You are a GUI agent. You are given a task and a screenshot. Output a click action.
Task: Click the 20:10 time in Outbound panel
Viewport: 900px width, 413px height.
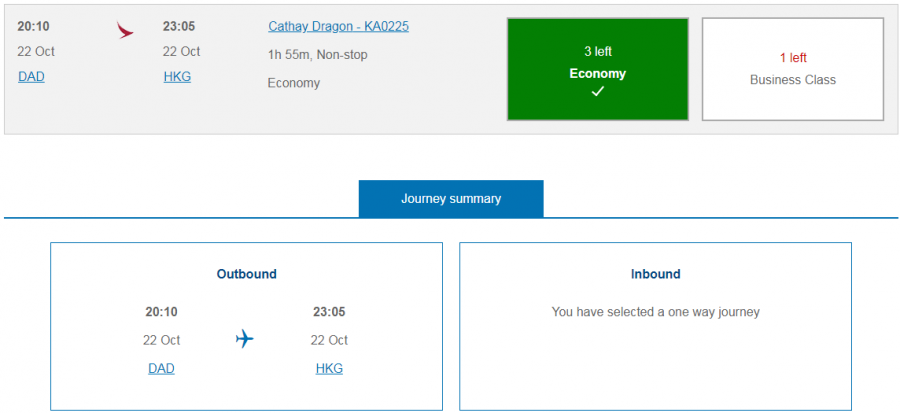[161, 312]
